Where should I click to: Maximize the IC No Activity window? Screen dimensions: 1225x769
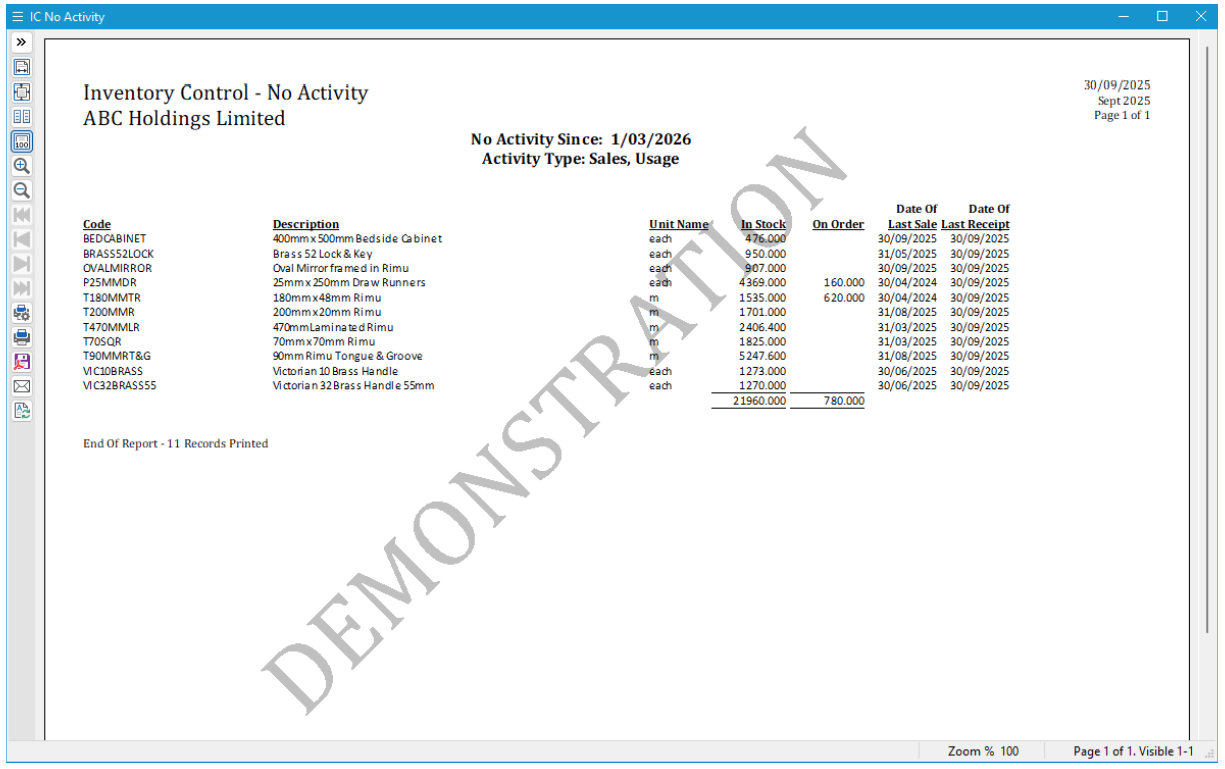click(1162, 16)
